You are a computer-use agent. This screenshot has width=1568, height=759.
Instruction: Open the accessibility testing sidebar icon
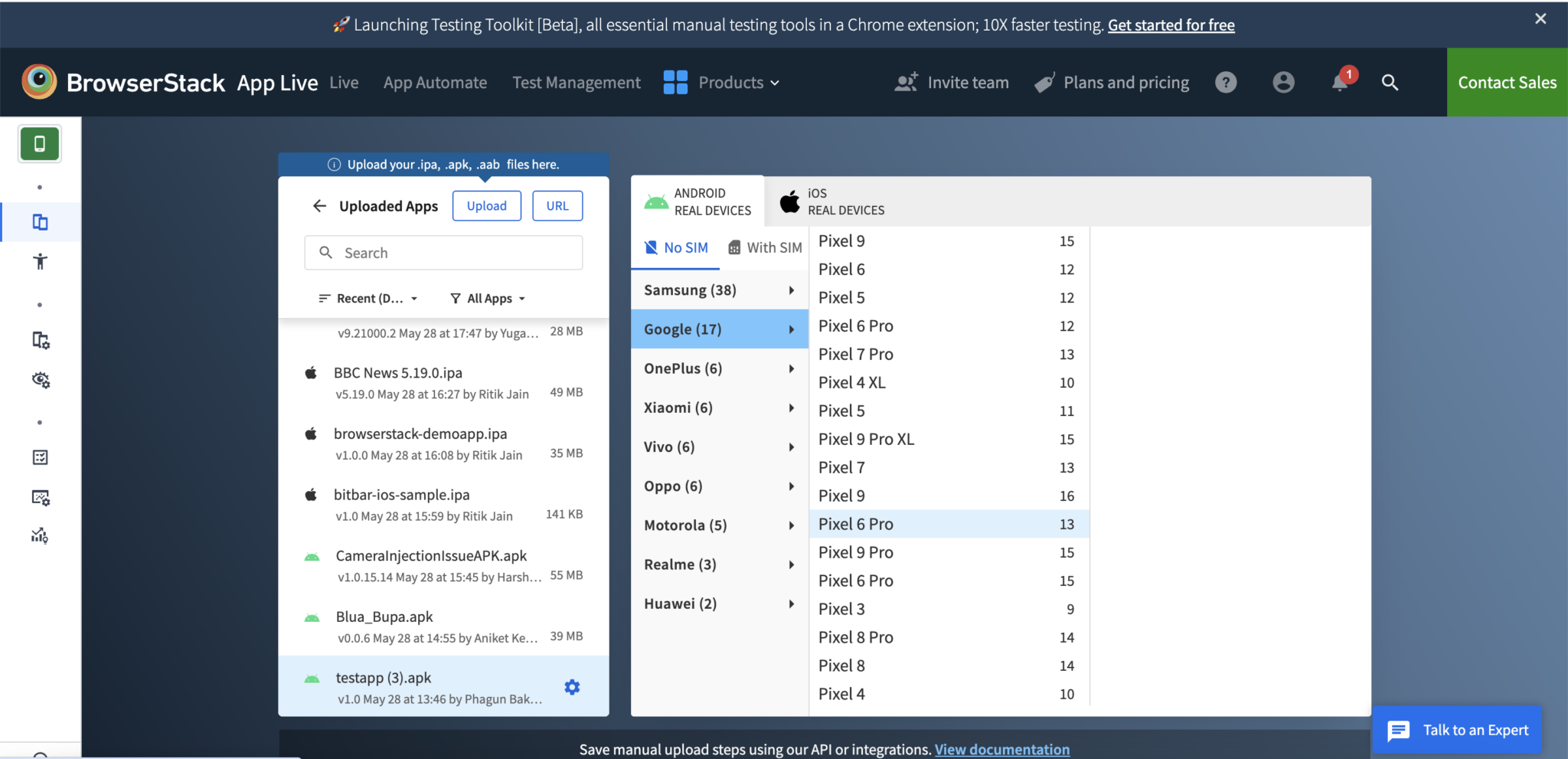tap(39, 261)
